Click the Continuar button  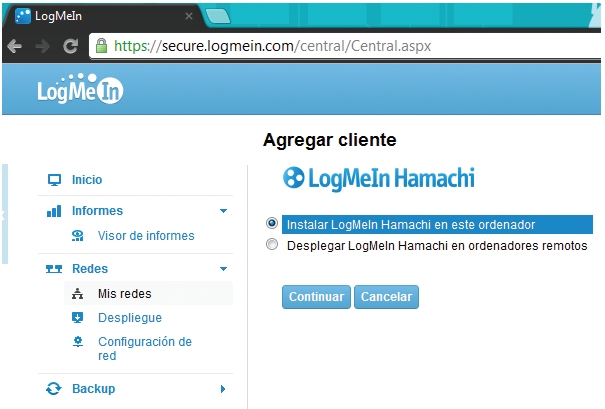(x=316, y=297)
